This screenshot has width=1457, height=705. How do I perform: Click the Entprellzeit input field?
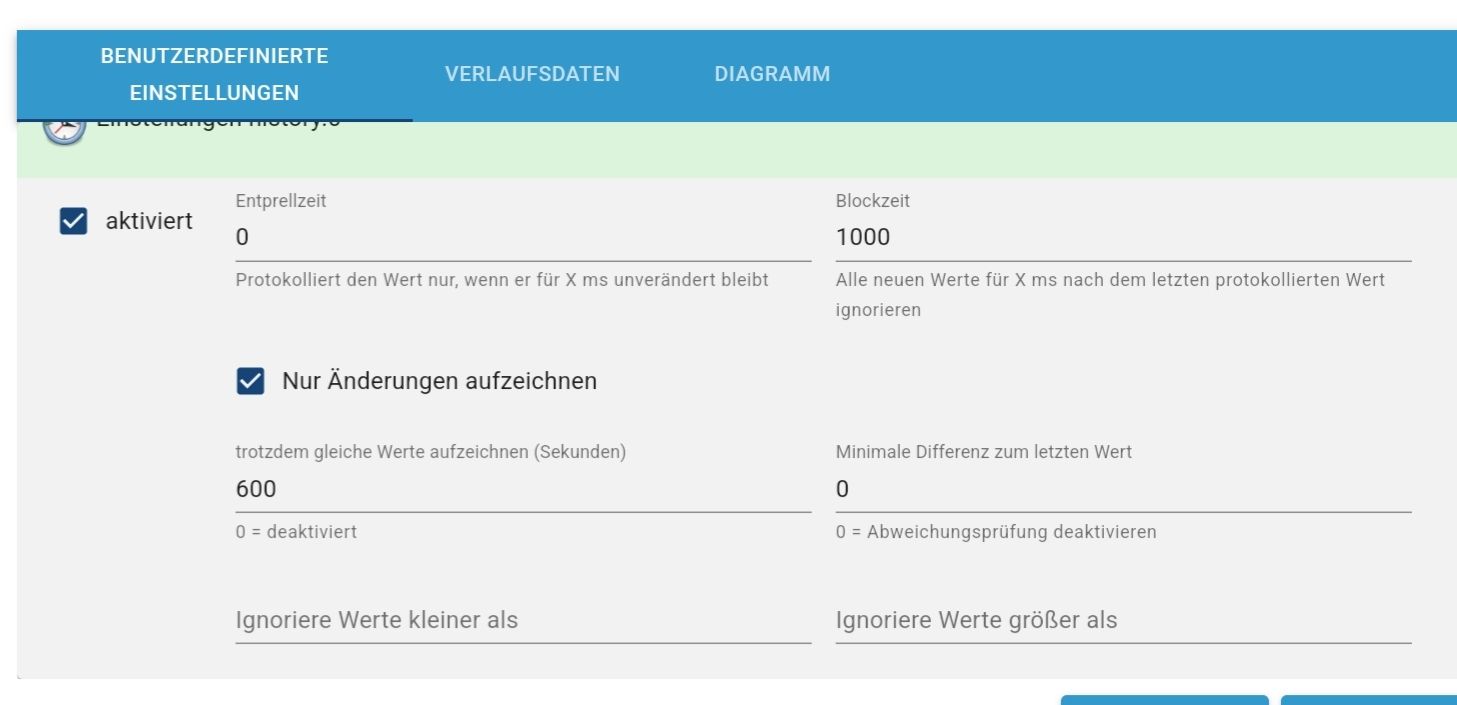click(523, 237)
